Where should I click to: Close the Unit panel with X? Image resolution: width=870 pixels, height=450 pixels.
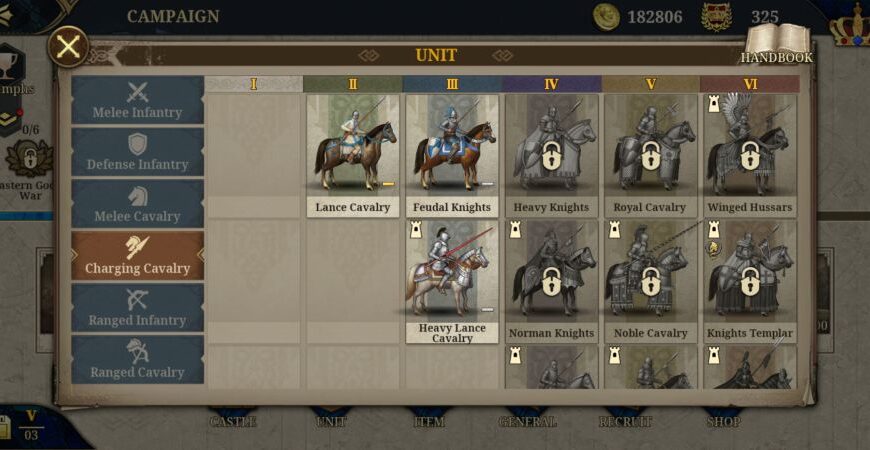(68, 47)
